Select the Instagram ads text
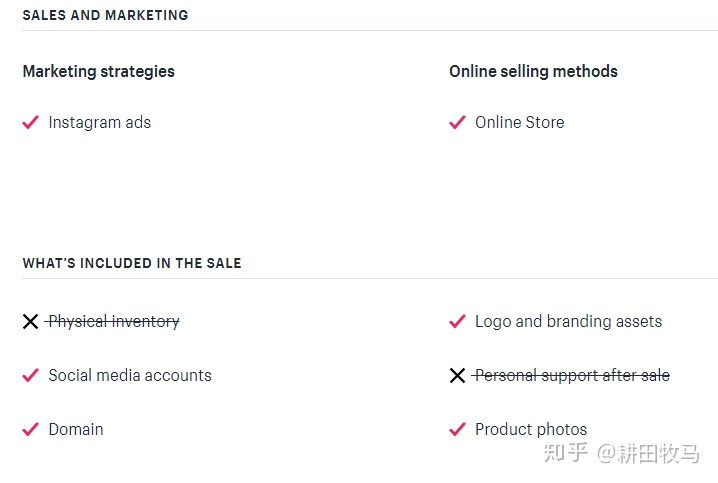The image size is (718, 483). (x=99, y=122)
